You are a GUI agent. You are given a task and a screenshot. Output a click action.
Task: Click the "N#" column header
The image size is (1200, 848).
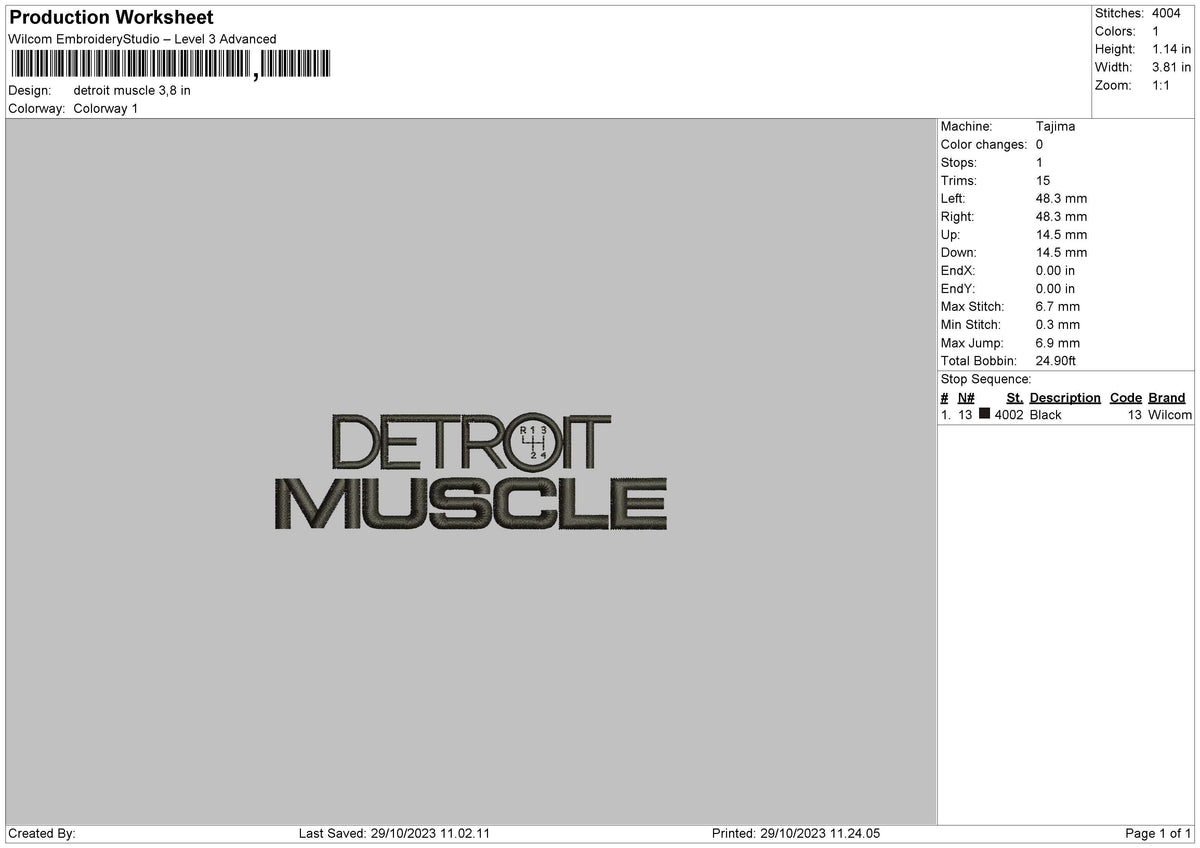966,397
